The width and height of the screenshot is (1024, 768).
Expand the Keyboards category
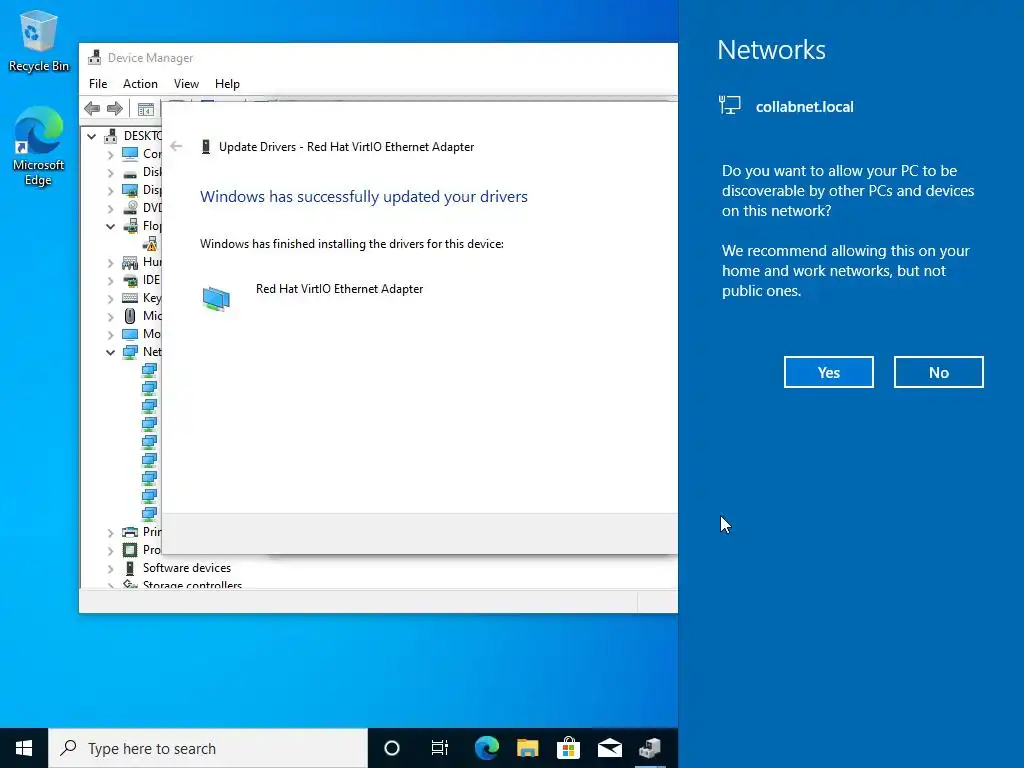tap(110, 298)
